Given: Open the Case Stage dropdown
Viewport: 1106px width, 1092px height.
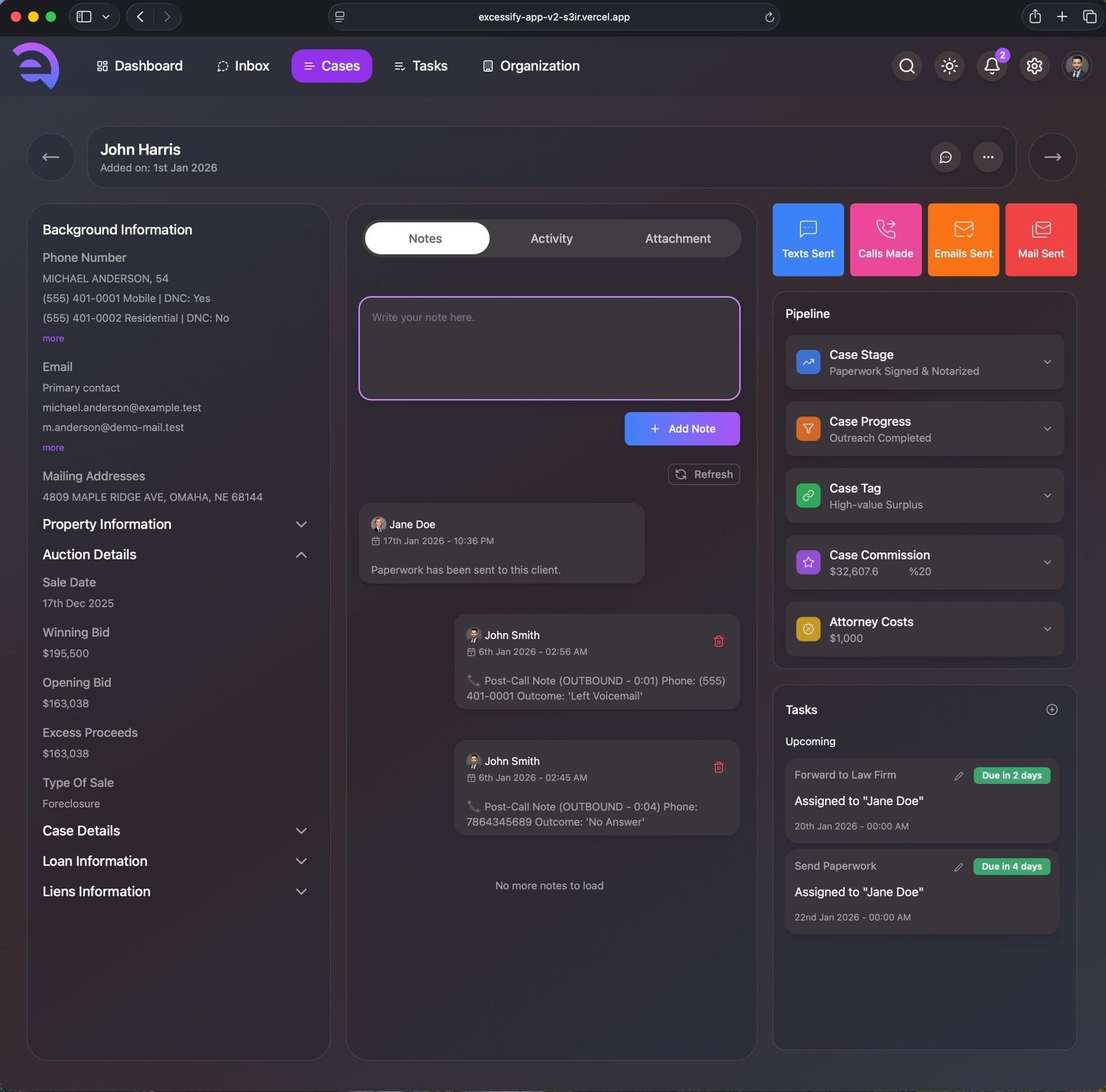Looking at the screenshot, I should 1048,362.
